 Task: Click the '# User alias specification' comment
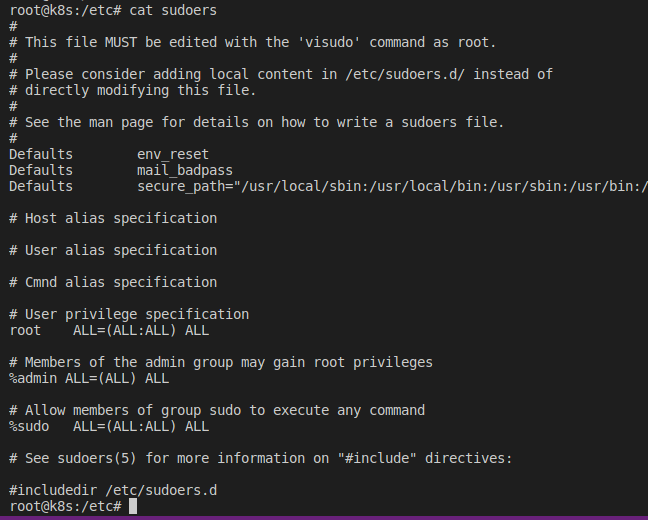coord(113,250)
